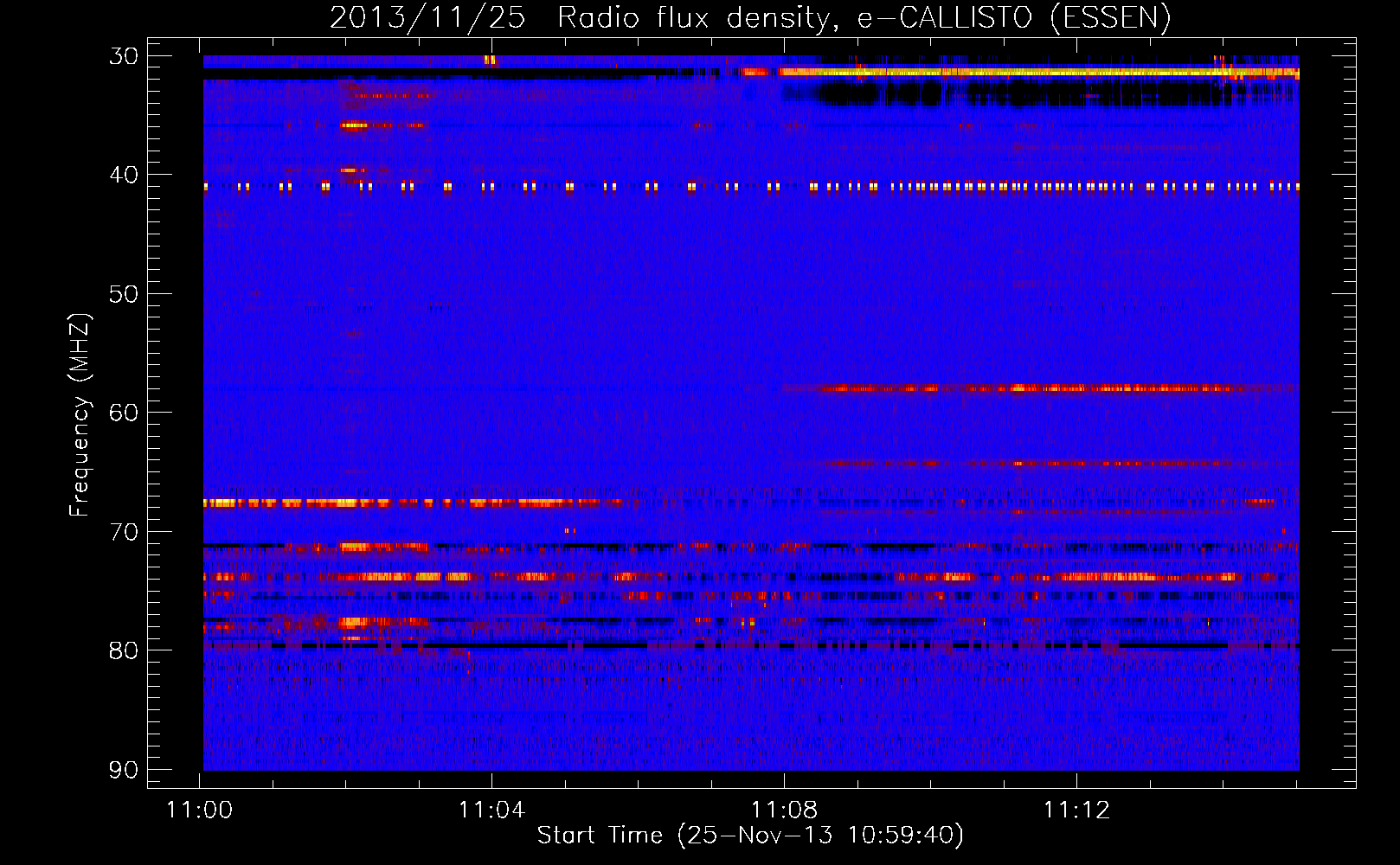Click the 30 frequency tick label
The image size is (1400, 865).
123,56
